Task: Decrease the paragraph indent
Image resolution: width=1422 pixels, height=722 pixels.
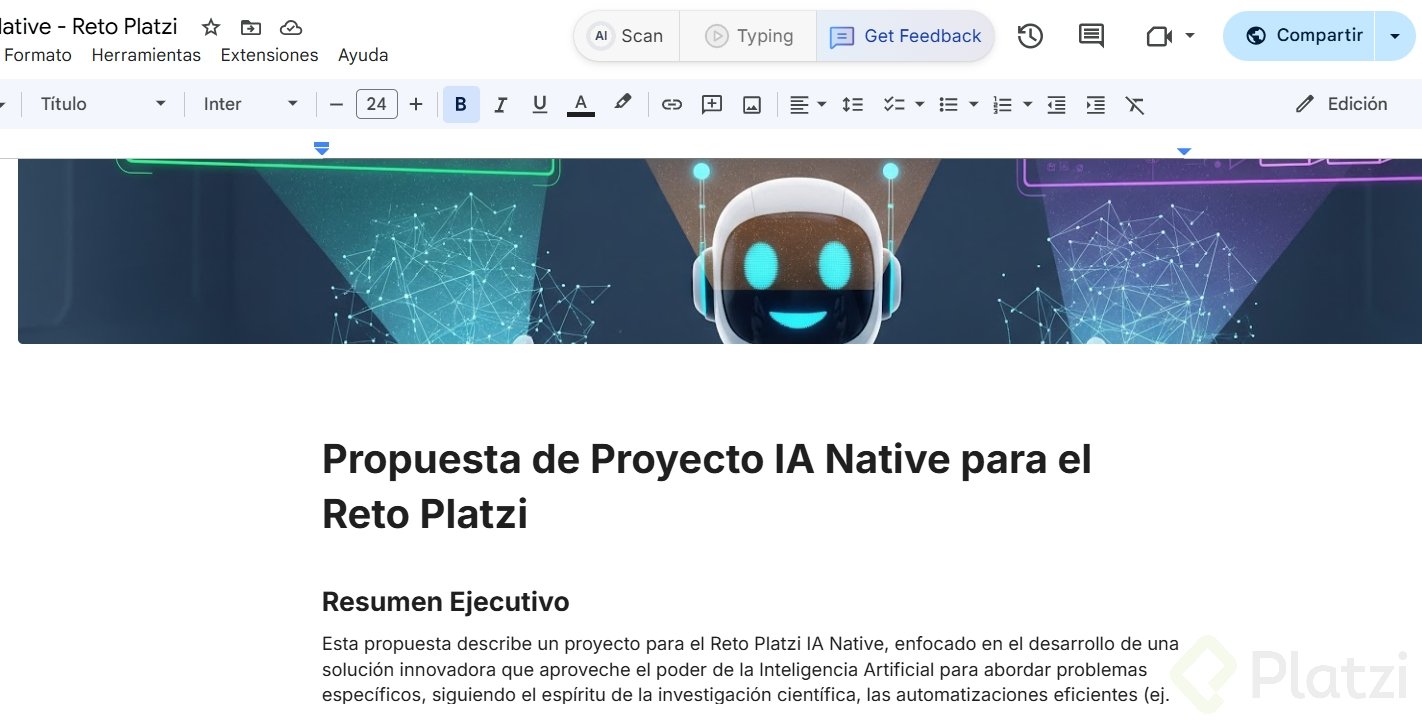Action: point(1056,104)
